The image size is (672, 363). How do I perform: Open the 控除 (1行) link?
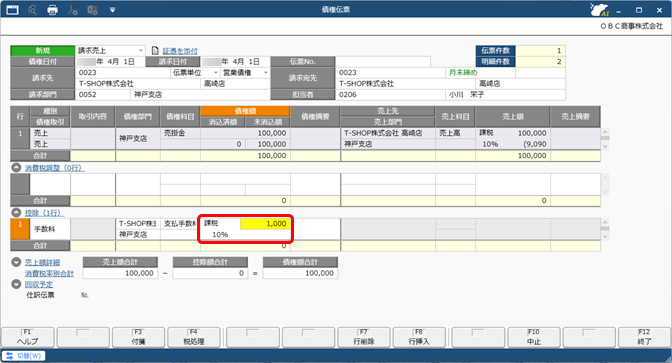click(44, 213)
